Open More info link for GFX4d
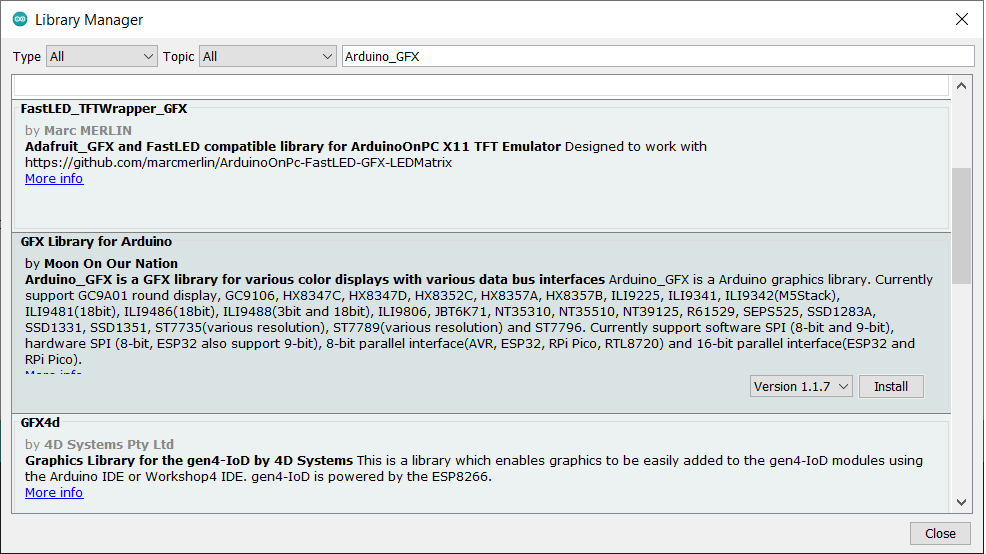The height and width of the screenshot is (554, 986). click(54, 492)
